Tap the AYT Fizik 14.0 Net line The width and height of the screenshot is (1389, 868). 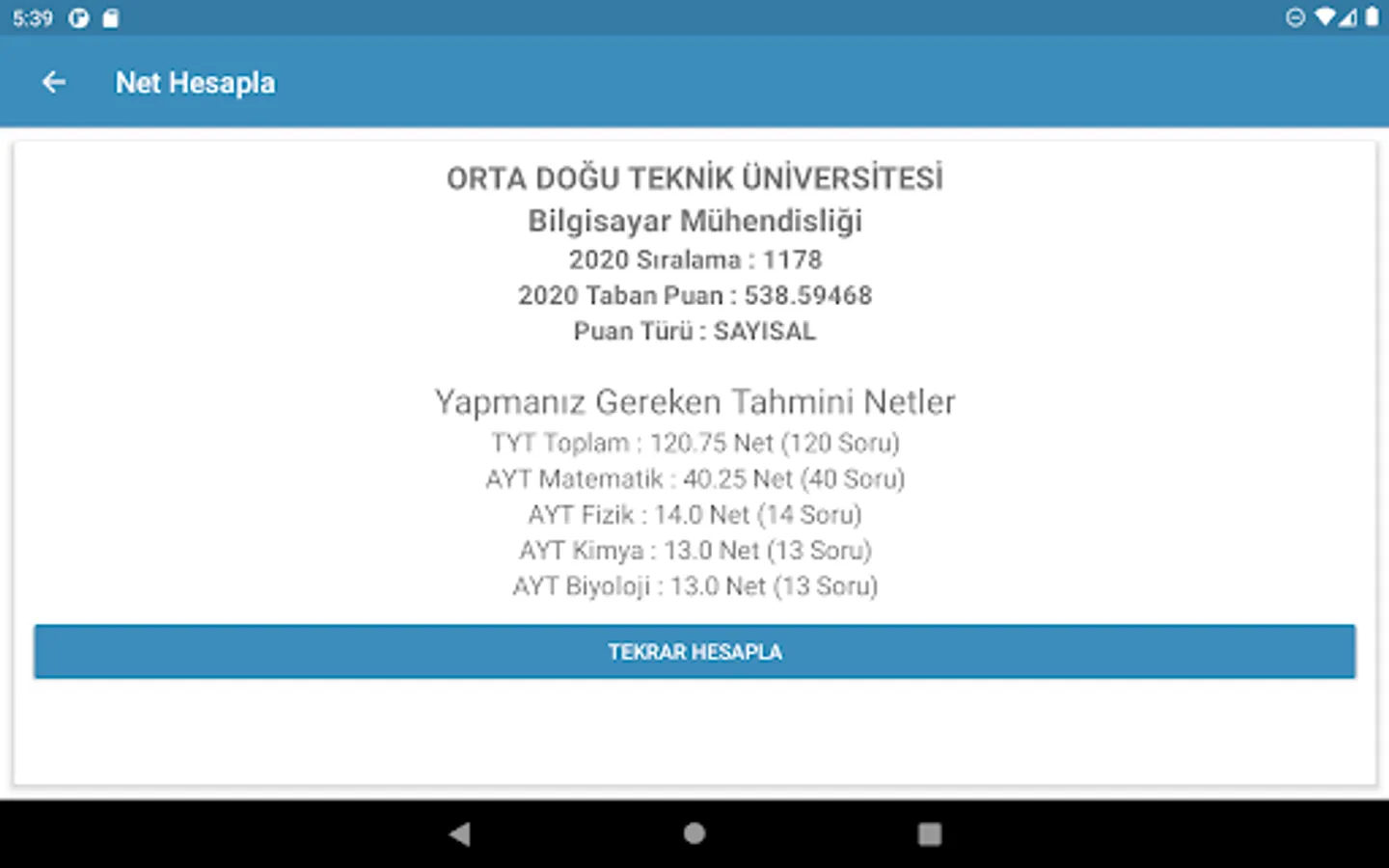694,514
